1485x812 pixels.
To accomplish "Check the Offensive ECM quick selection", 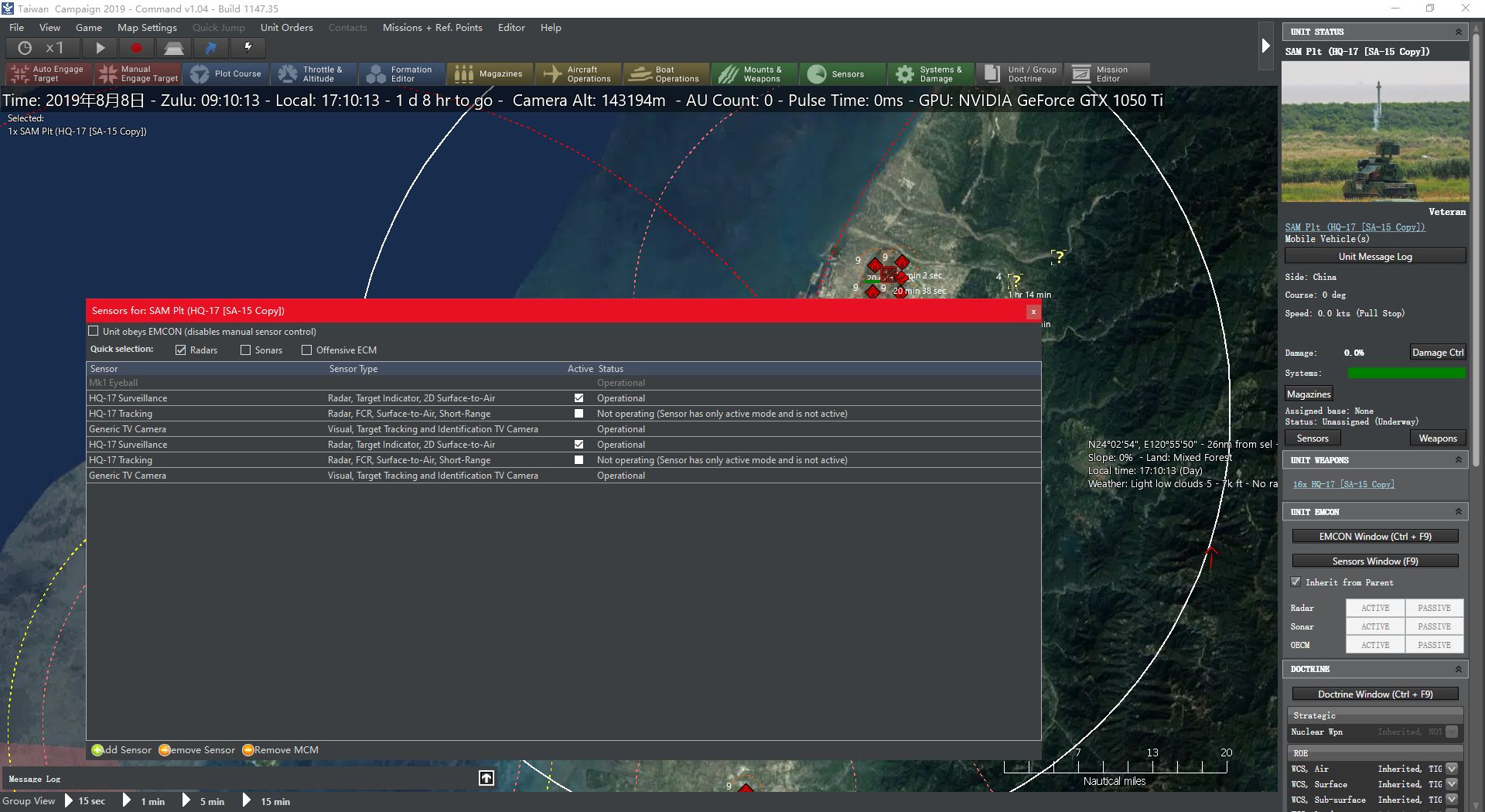I will [x=307, y=350].
